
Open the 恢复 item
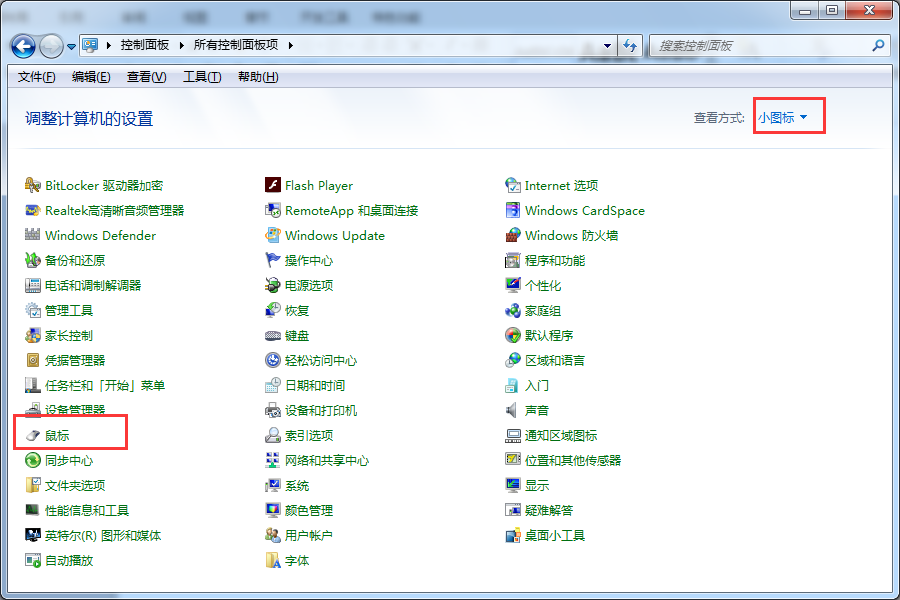(297, 311)
